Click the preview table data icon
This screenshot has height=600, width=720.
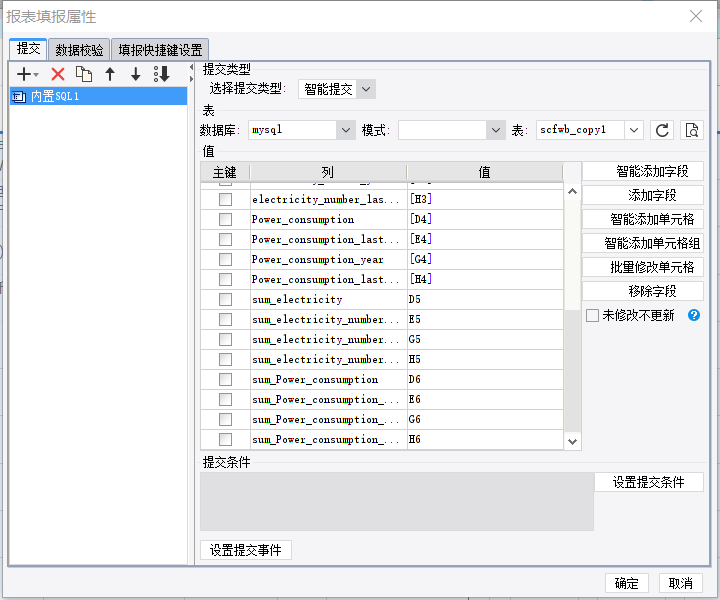click(x=692, y=130)
